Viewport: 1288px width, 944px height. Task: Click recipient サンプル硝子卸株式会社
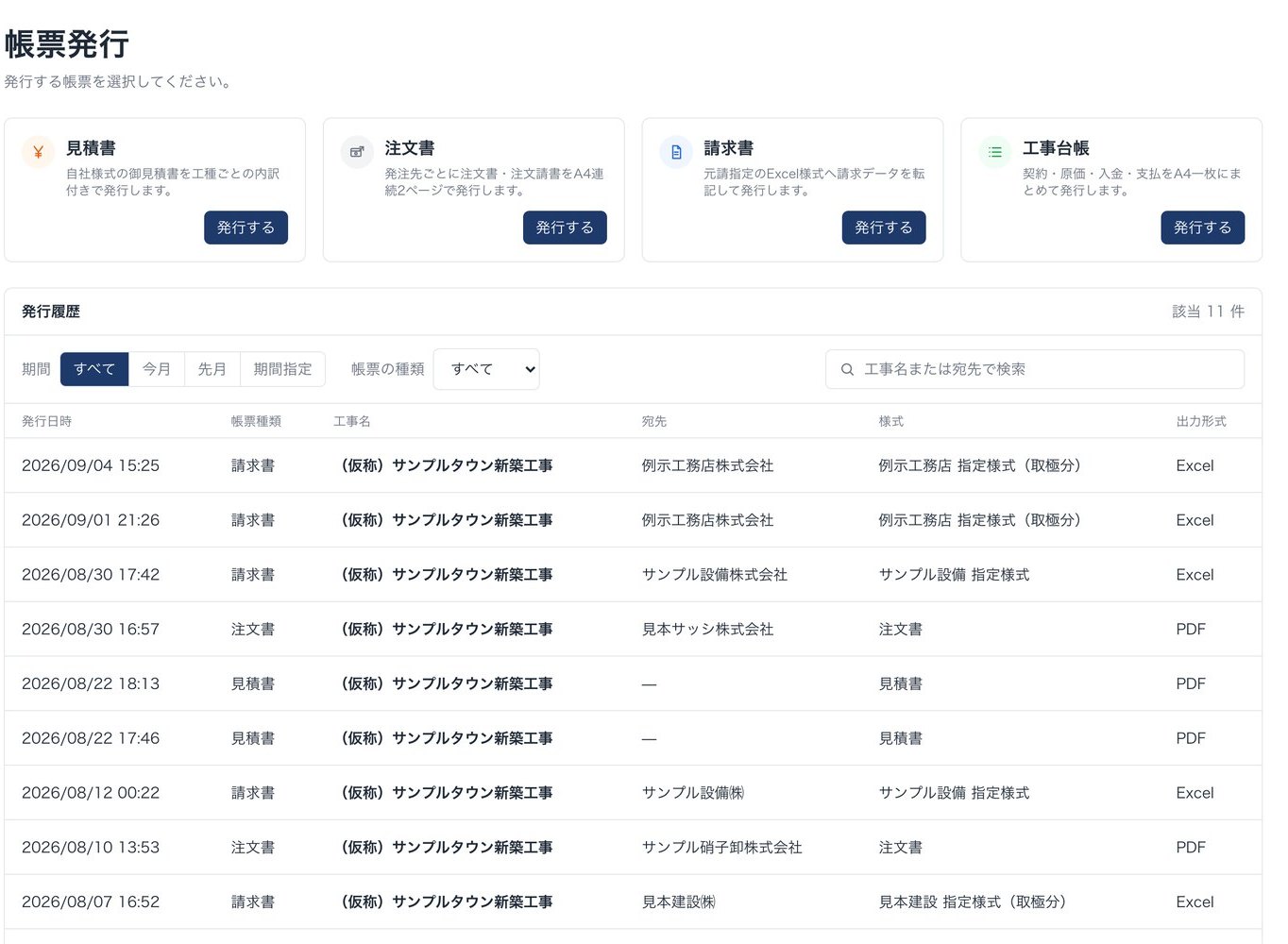coord(722,848)
